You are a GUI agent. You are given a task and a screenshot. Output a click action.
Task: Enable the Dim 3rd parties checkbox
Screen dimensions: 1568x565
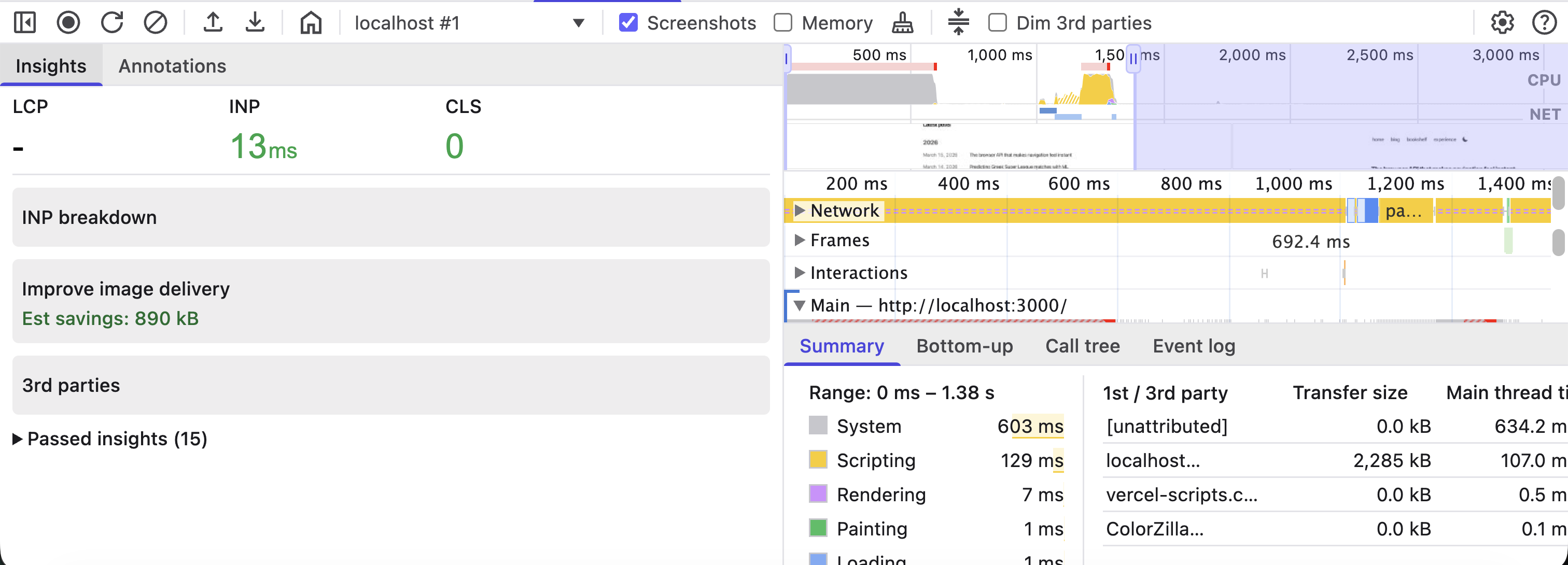tap(997, 22)
